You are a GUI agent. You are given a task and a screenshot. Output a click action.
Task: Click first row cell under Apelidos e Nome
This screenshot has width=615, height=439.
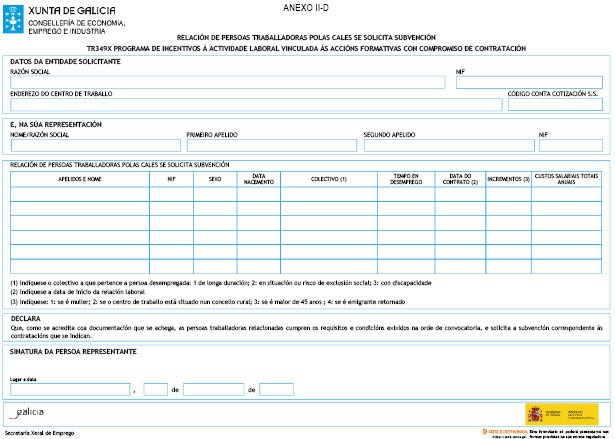[x=80, y=194]
